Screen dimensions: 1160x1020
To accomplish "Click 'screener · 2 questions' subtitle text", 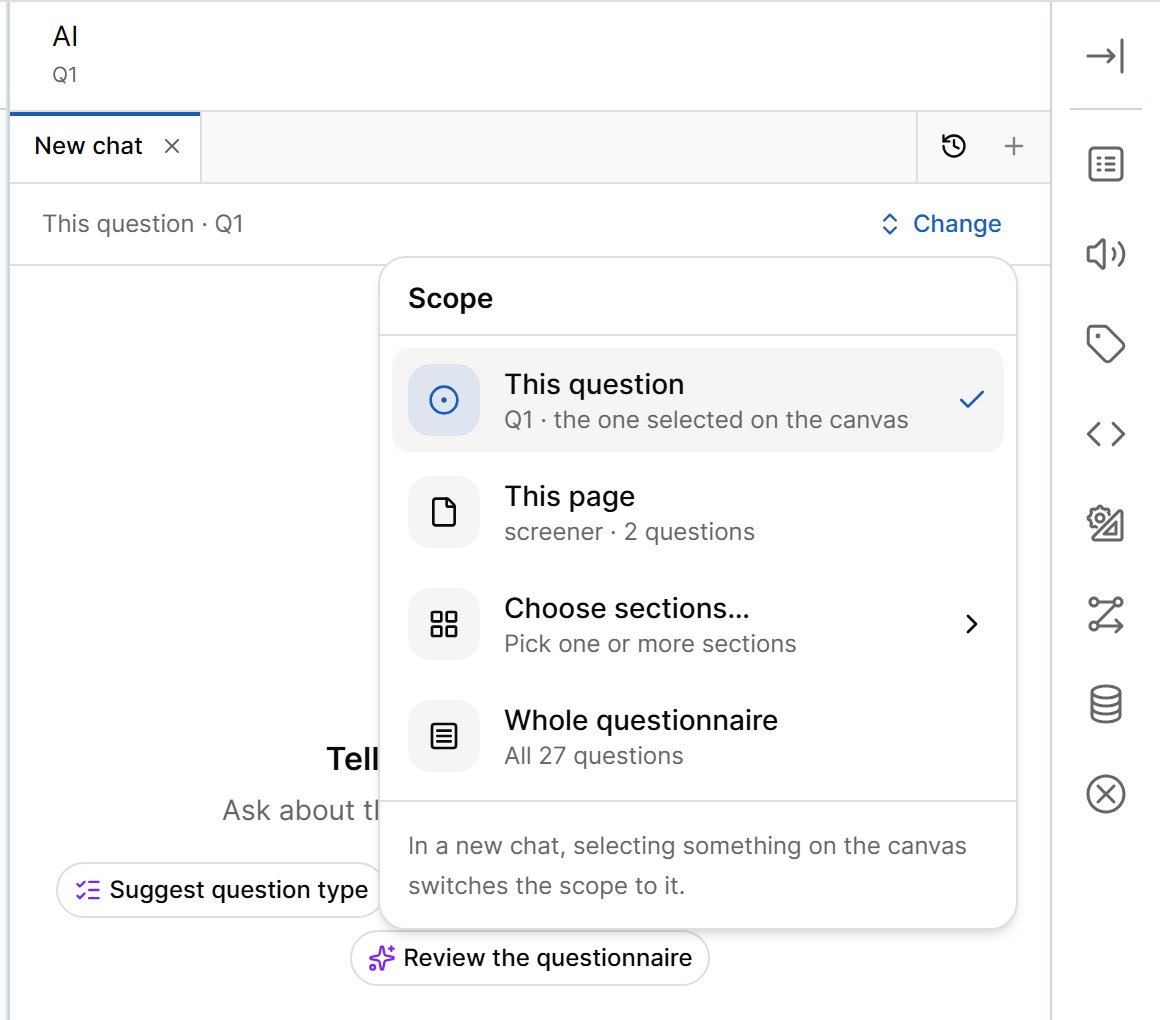I will (630, 532).
